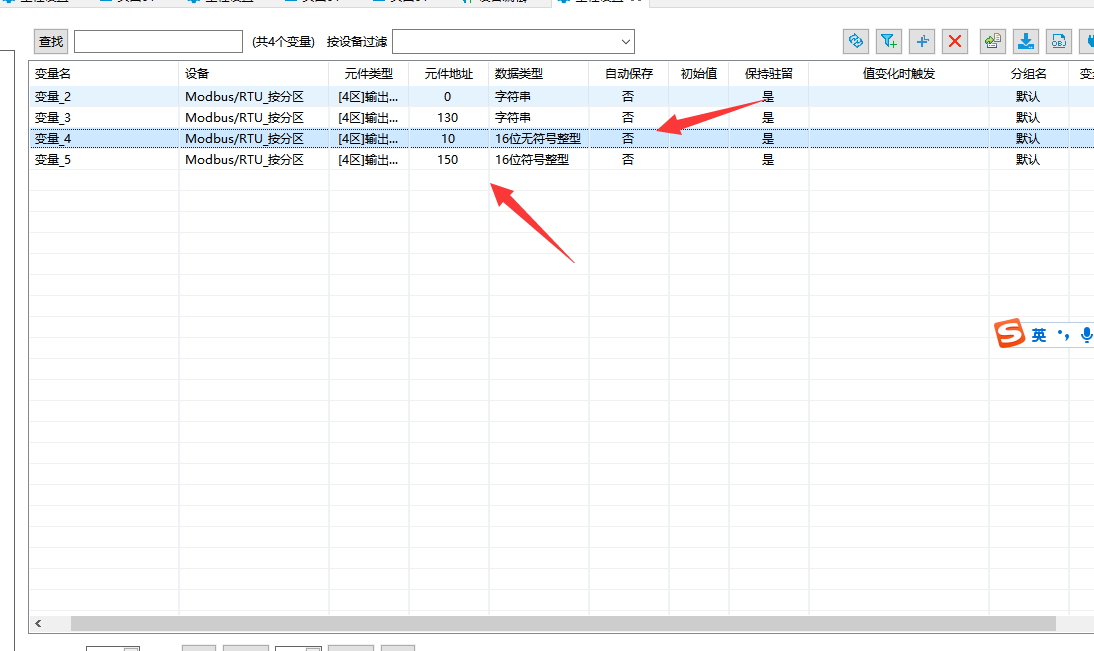Select the 变量_4 row name cell

point(103,139)
